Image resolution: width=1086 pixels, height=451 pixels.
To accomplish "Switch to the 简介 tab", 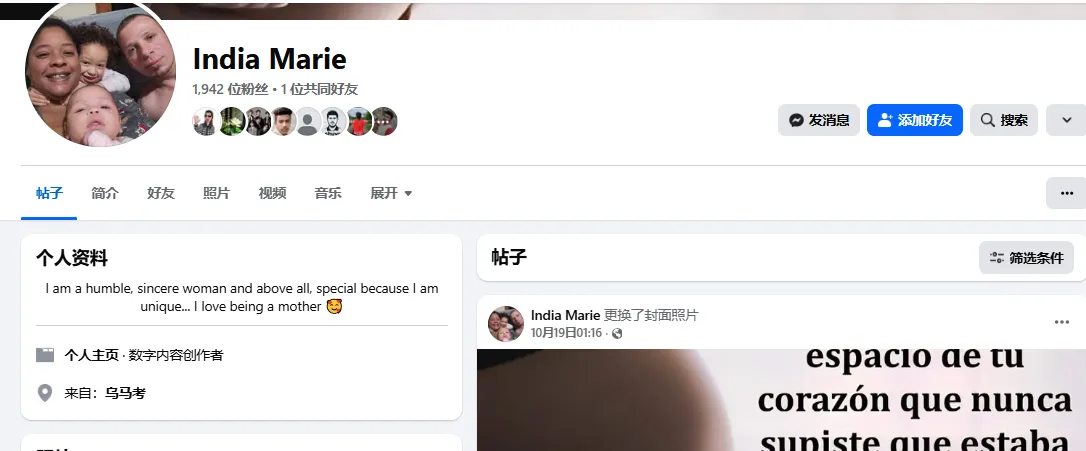I will (x=105, y=193).
